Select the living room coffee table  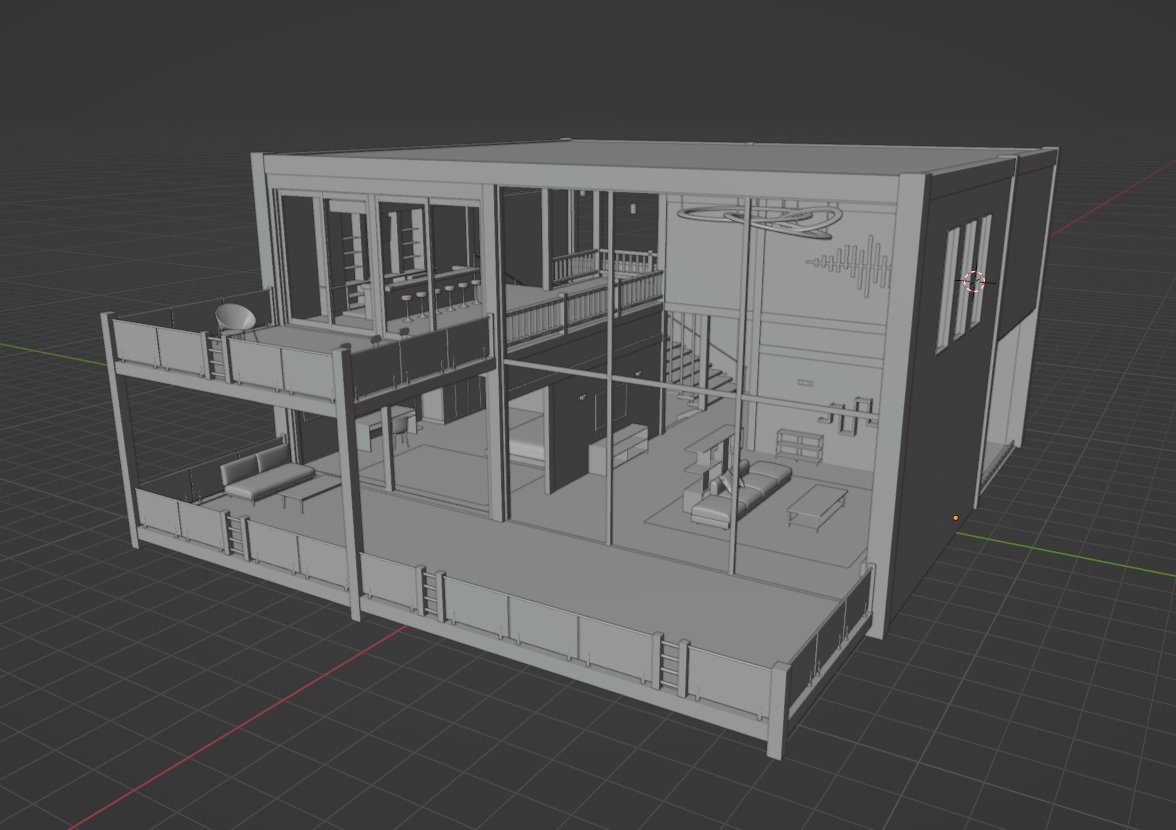[x=817, y=507]
